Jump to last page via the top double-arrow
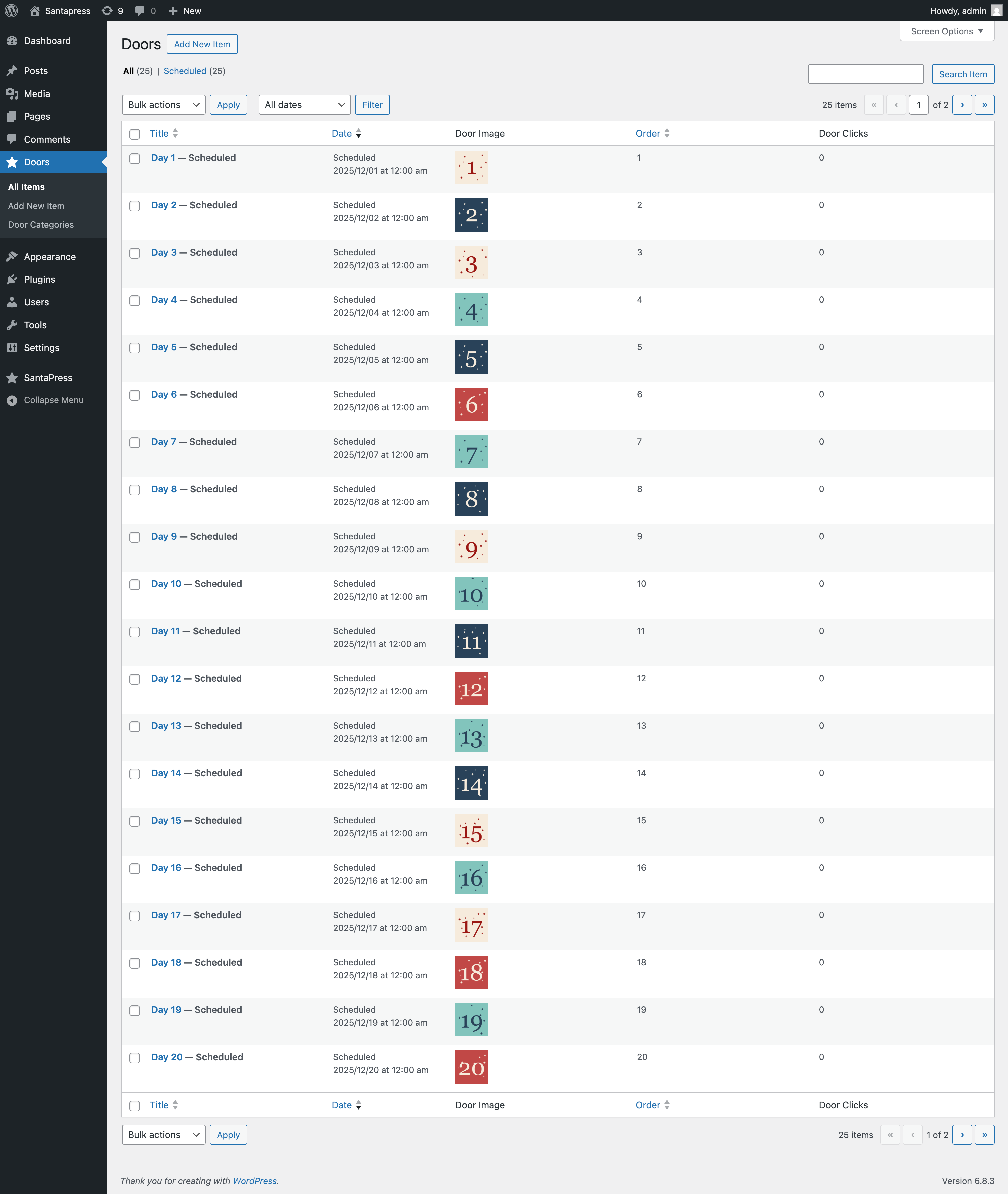Image resolution: width=1008 pixels, height=1194 pixels. [984, 105]
